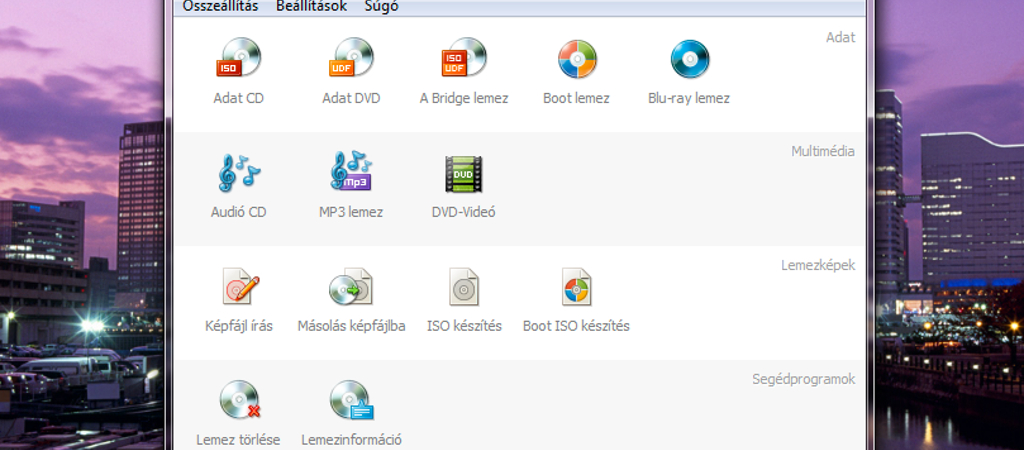Click the Boot ISO készítés label
The image size is (1024, 450).
click(x=576, y=326)
